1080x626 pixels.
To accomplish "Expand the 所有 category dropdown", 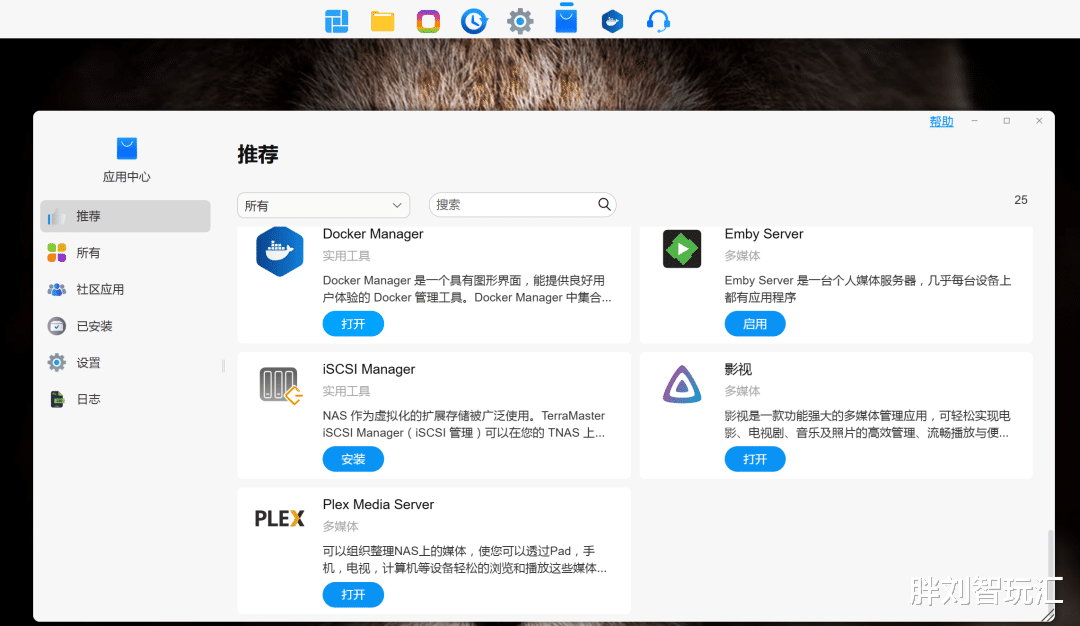I will [324, 205].
